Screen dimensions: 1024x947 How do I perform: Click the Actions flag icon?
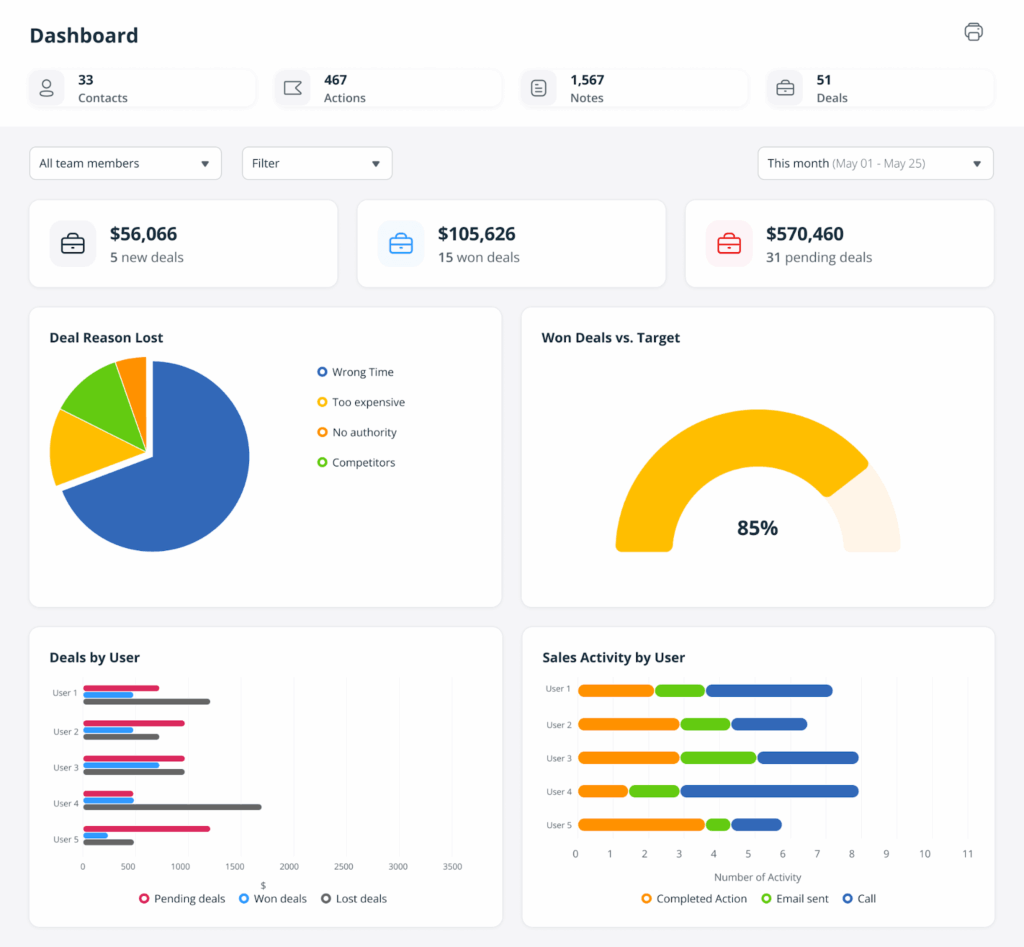[x=292, y=88]
